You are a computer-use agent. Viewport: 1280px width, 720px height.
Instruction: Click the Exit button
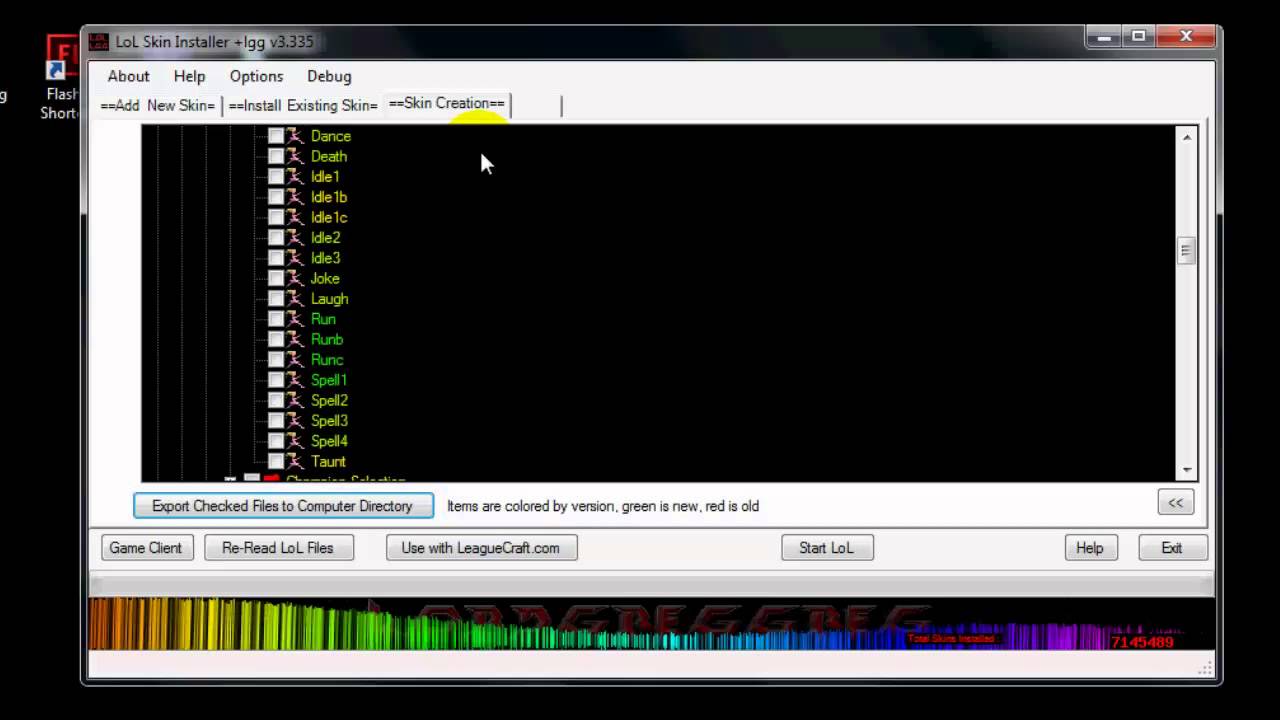[x=1172, y=548]
